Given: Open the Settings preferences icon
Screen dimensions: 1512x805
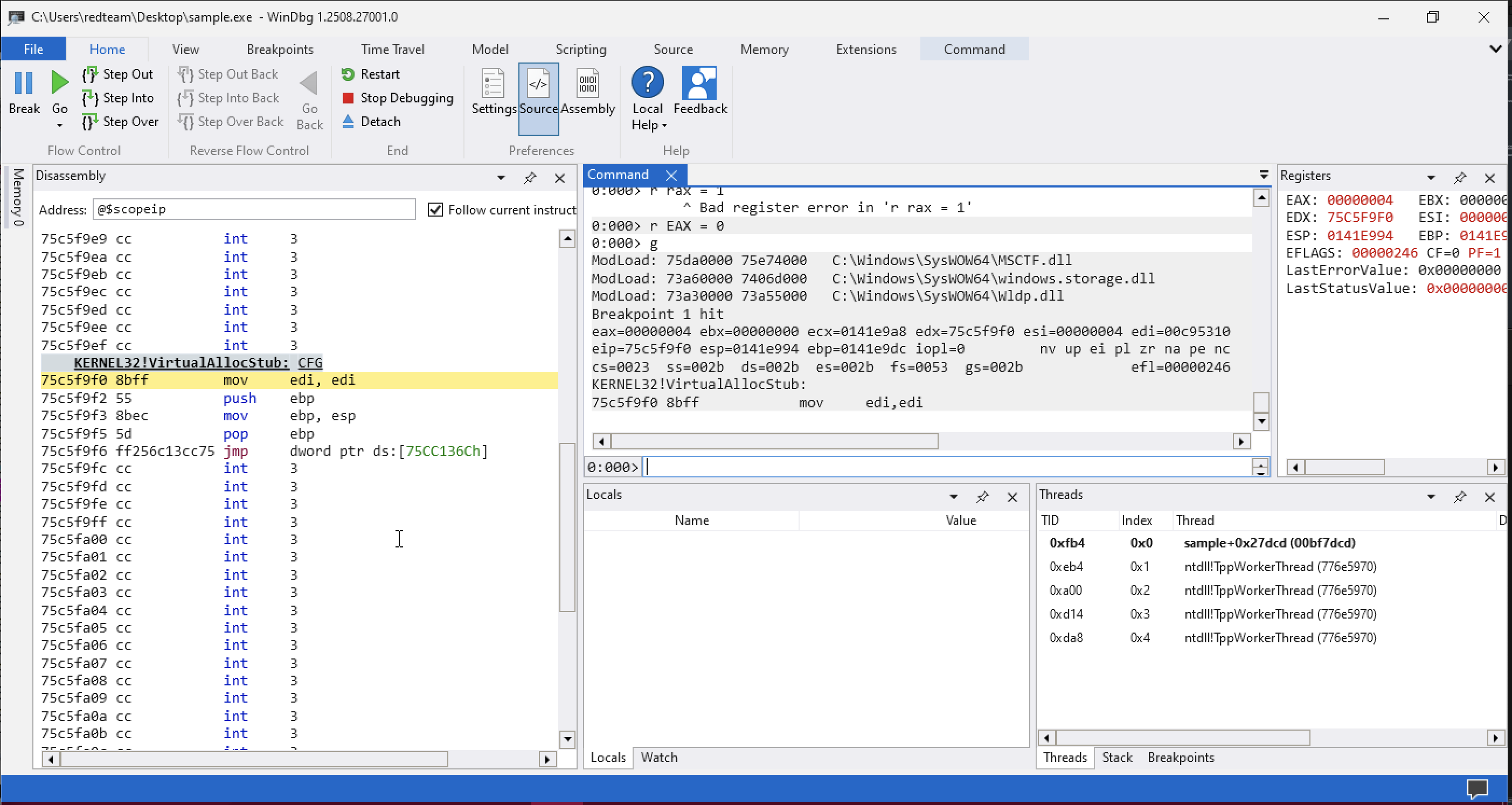Looking at the screenshot, I should [493, 84].
